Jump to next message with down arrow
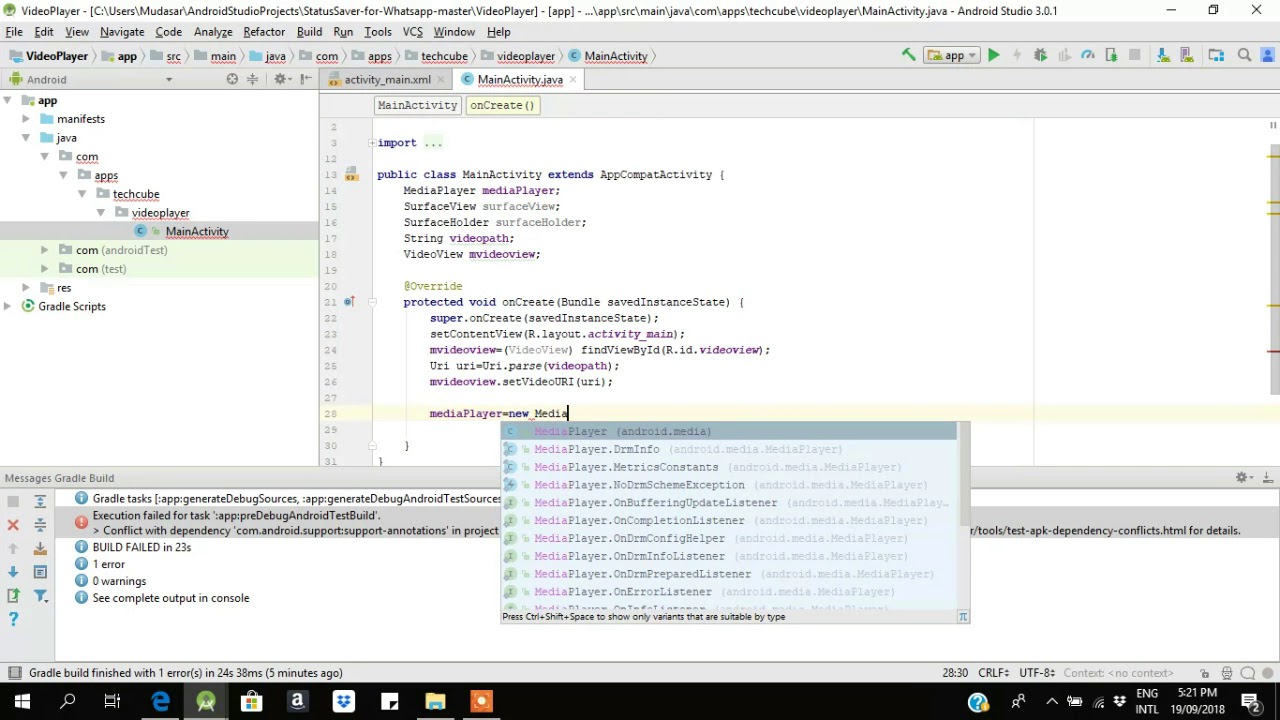 [x=13, y=572]
